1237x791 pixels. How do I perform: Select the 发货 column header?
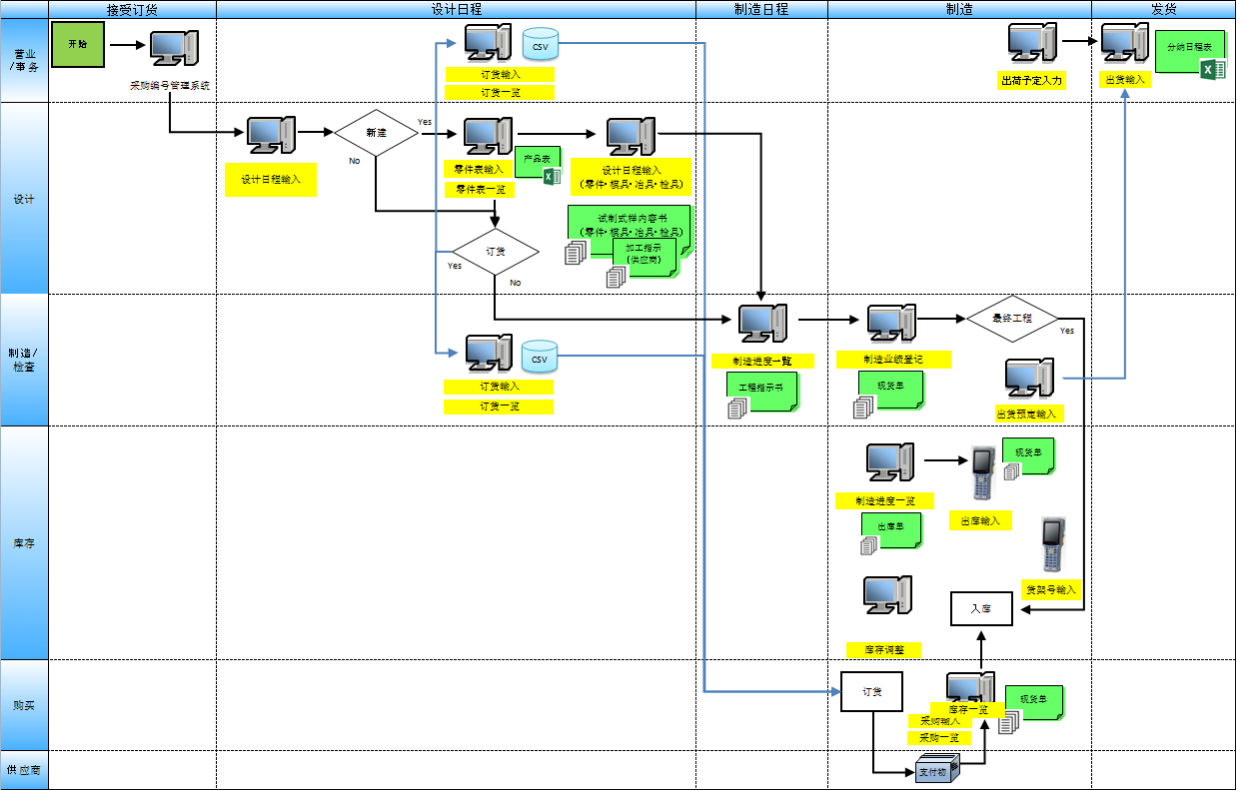1163,9
